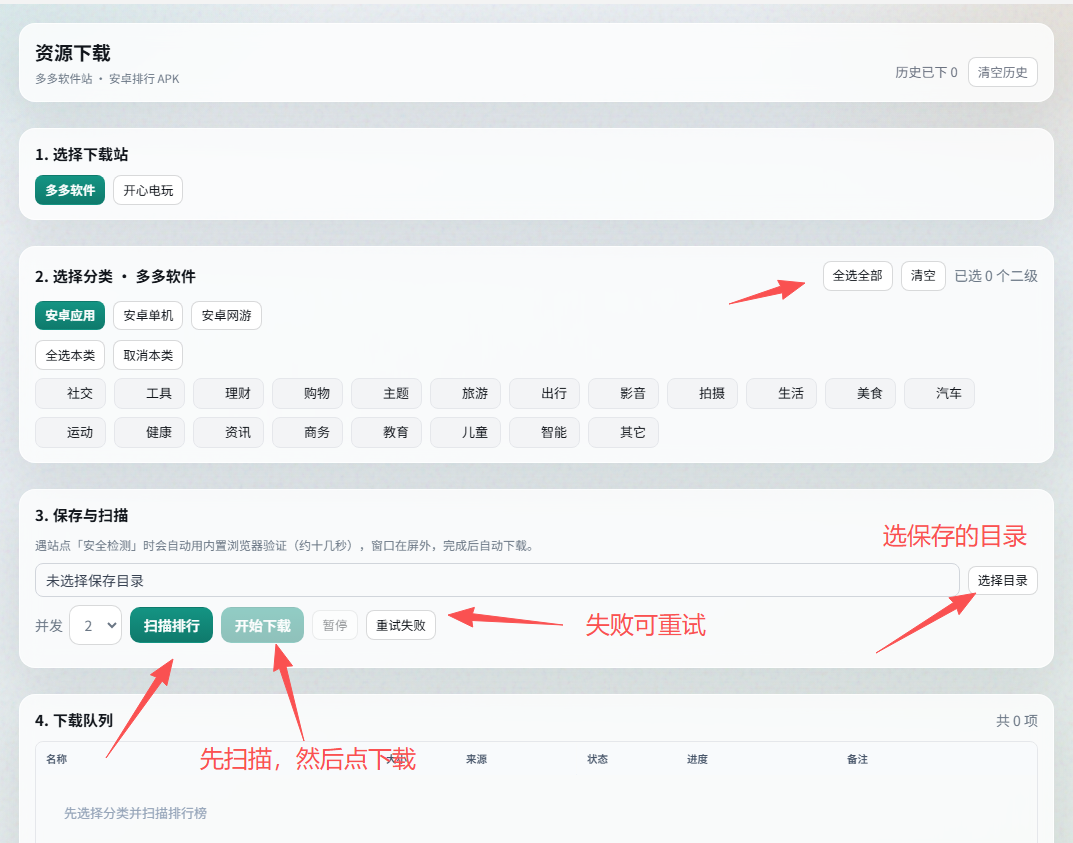Toggle the 其它 subcategory chip
1073x843 pixels.
(x=623, y=432)
